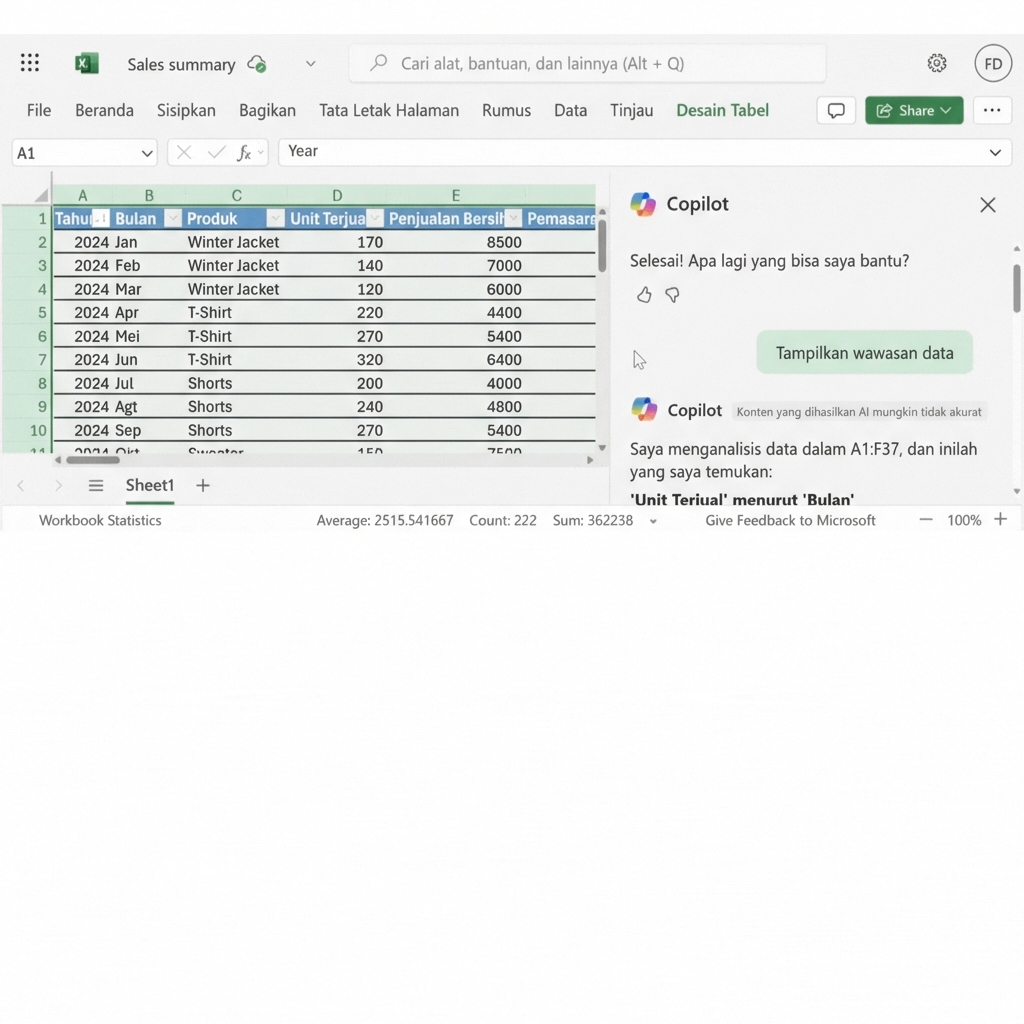
Task: Expand the workbook title chevron
Action: pos(310,62)
